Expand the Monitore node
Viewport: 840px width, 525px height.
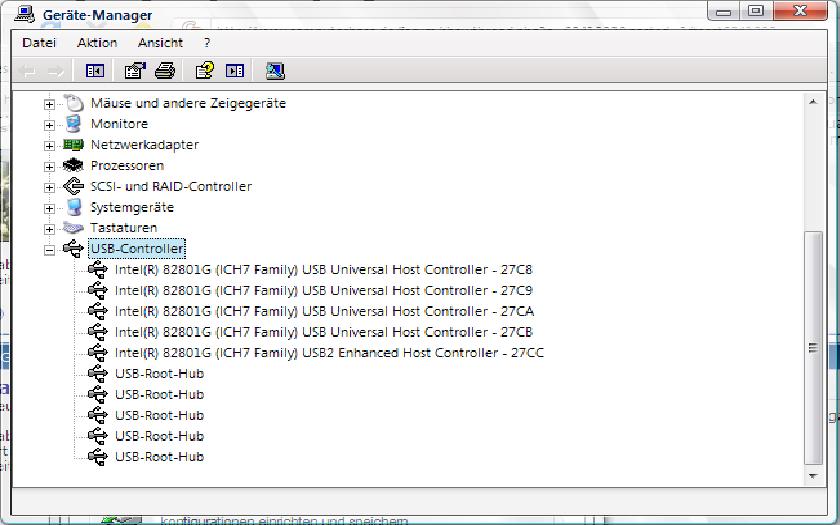point(49,125)
